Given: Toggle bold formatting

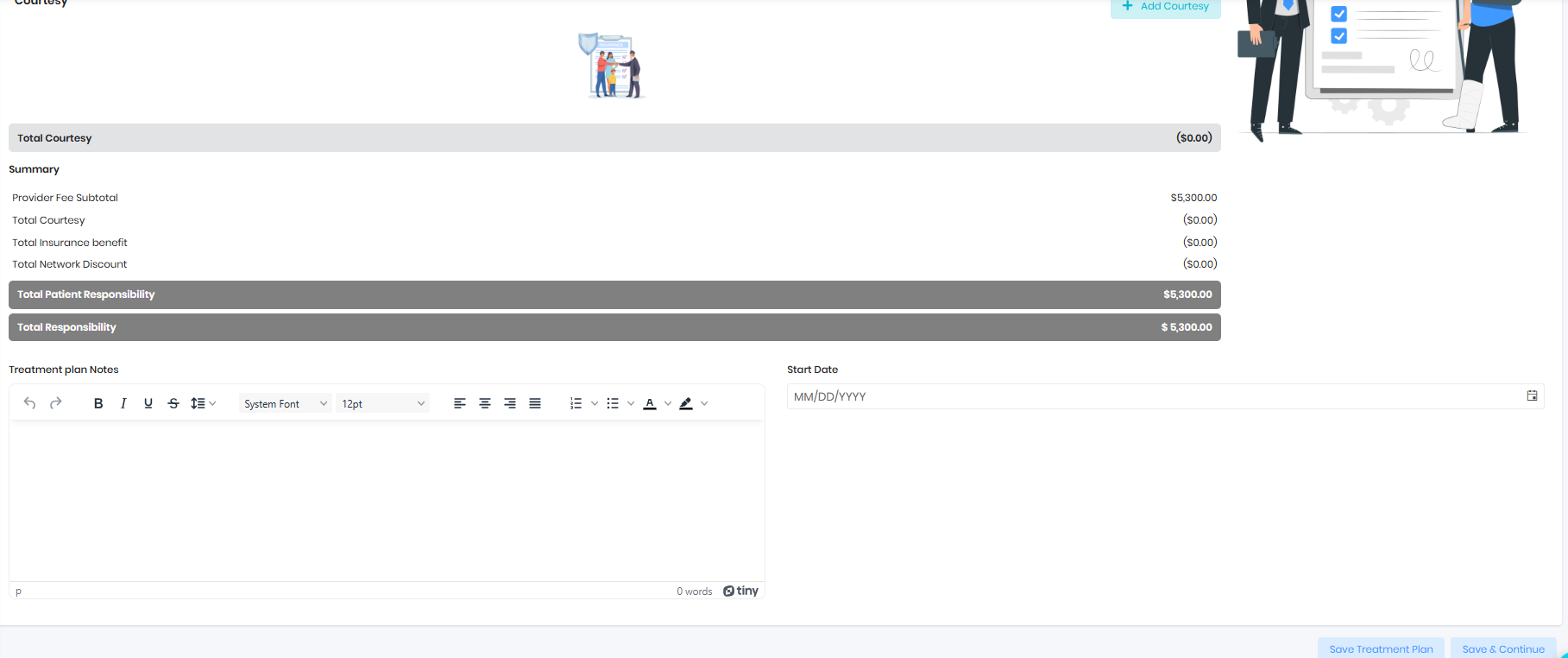Looking at the screenshot, I should pos(98,403).
